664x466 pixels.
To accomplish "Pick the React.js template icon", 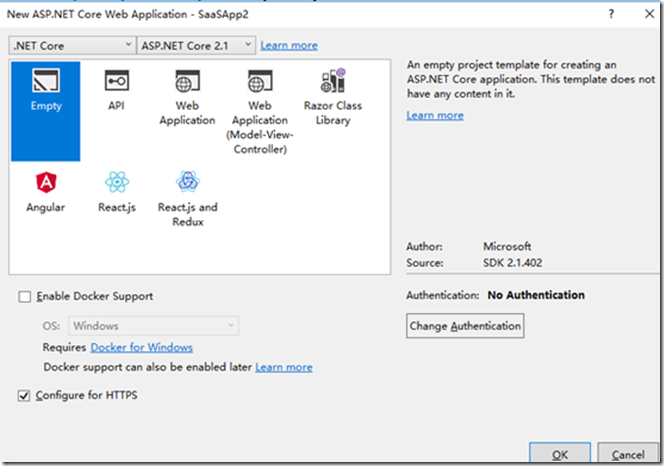I will pyautogui.click(x=117, y=182).
